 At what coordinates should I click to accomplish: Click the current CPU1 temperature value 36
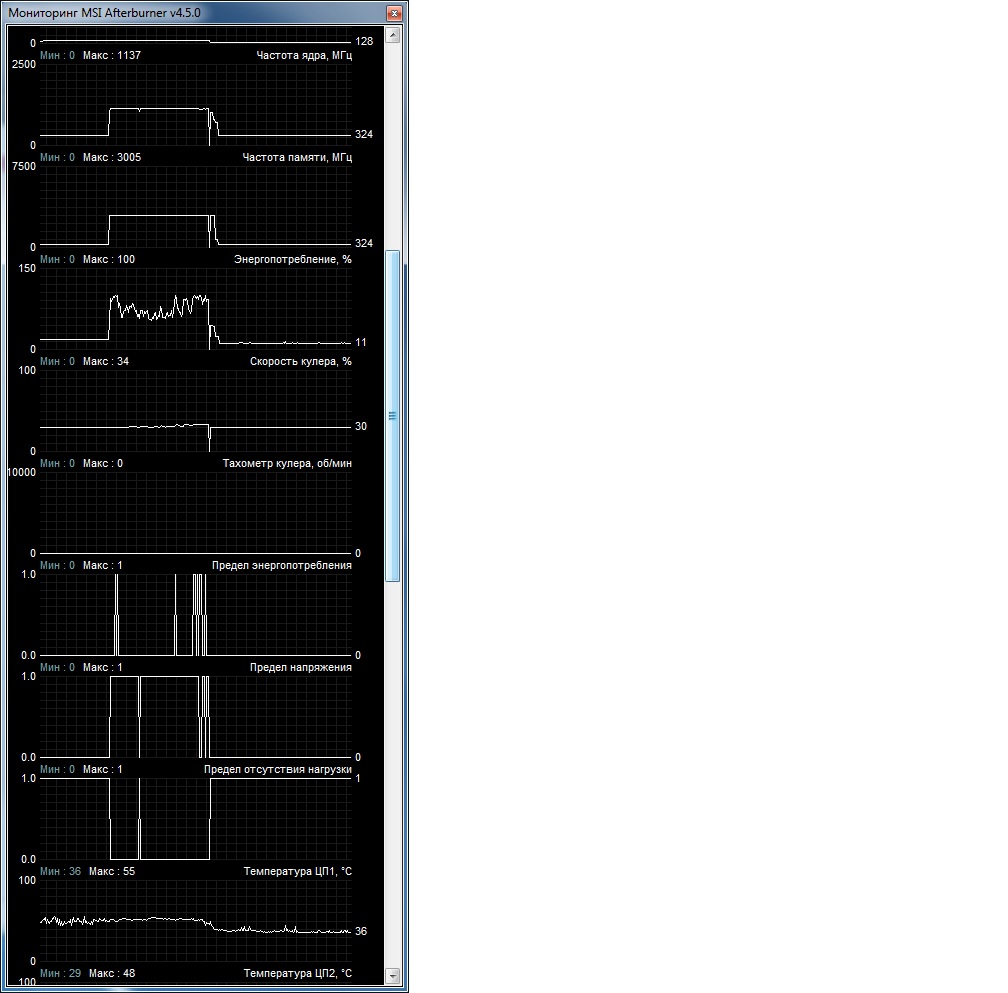(x=361, y=931)
